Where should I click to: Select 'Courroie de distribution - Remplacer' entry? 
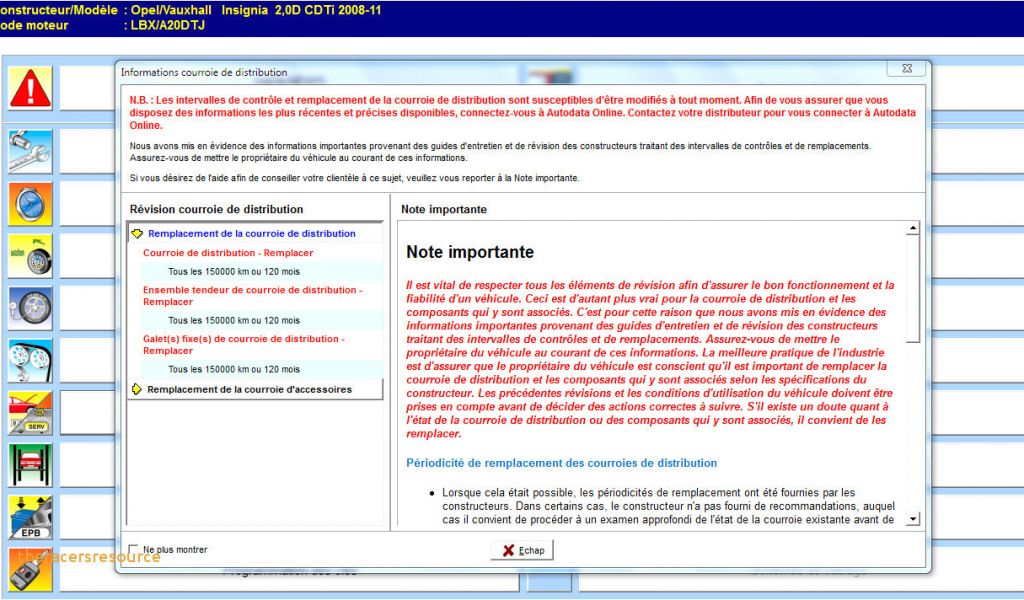[228, 253]
